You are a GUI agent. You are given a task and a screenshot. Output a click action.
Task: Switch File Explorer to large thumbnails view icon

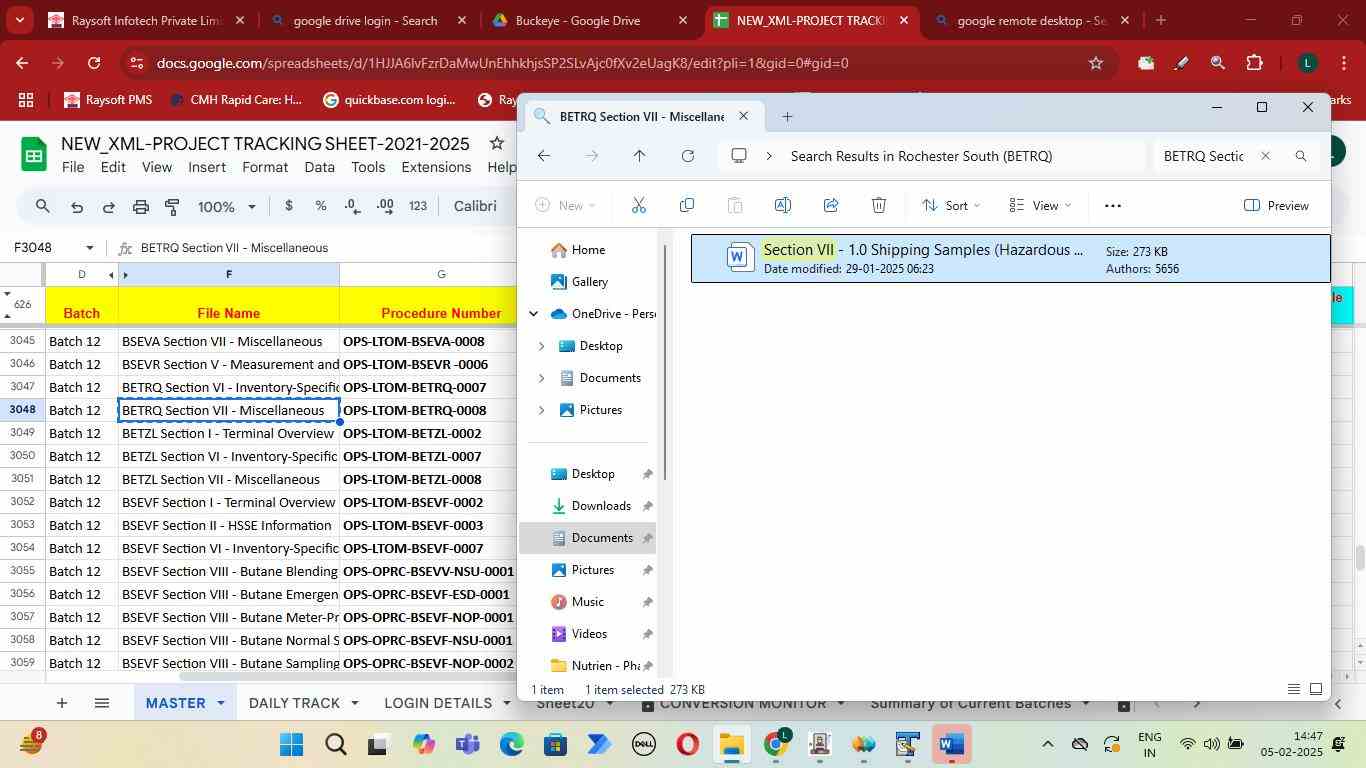[1316, 689]
